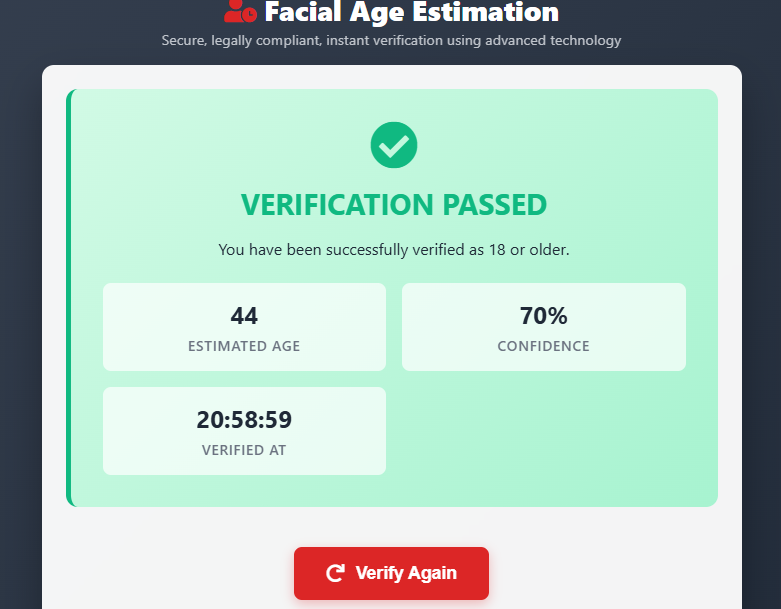781x609 pixels.
Task: Click the Verified At card showing 20:58:59
Action: 244,431
